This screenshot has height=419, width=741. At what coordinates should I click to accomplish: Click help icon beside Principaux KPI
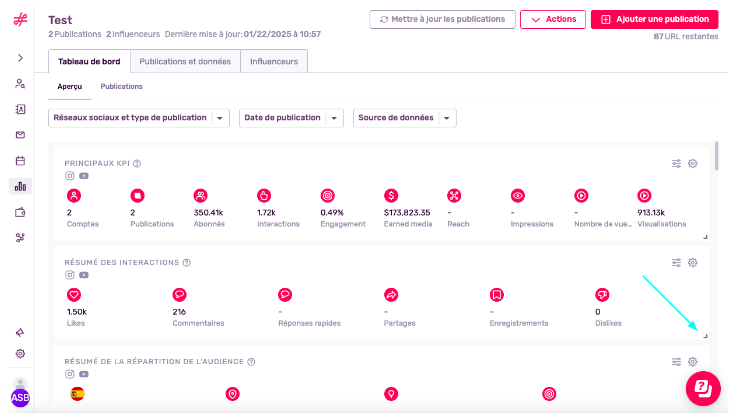pyautogui.click(x=137, y=163)
